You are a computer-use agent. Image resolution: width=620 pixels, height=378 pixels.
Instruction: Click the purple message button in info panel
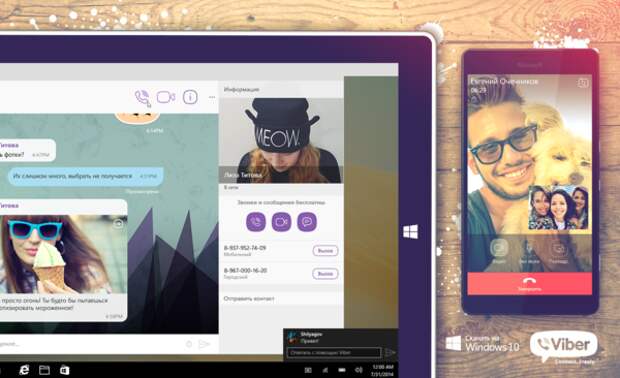coord(307,222)
